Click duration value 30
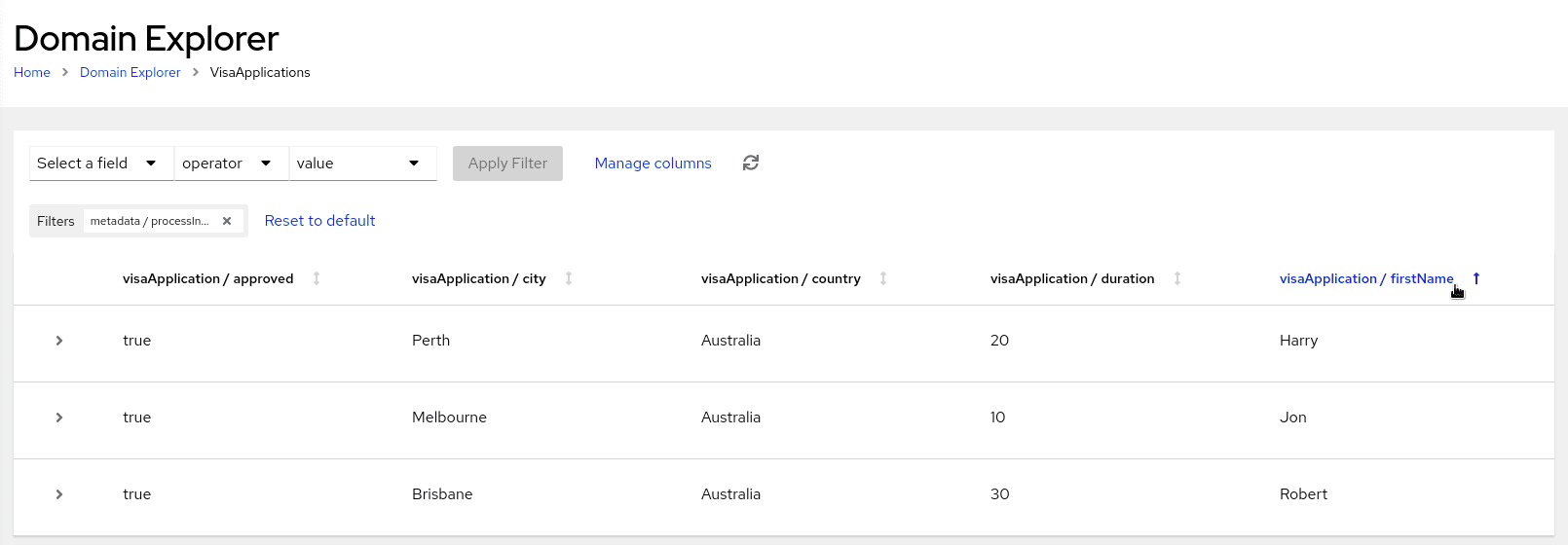 [999, 494]
